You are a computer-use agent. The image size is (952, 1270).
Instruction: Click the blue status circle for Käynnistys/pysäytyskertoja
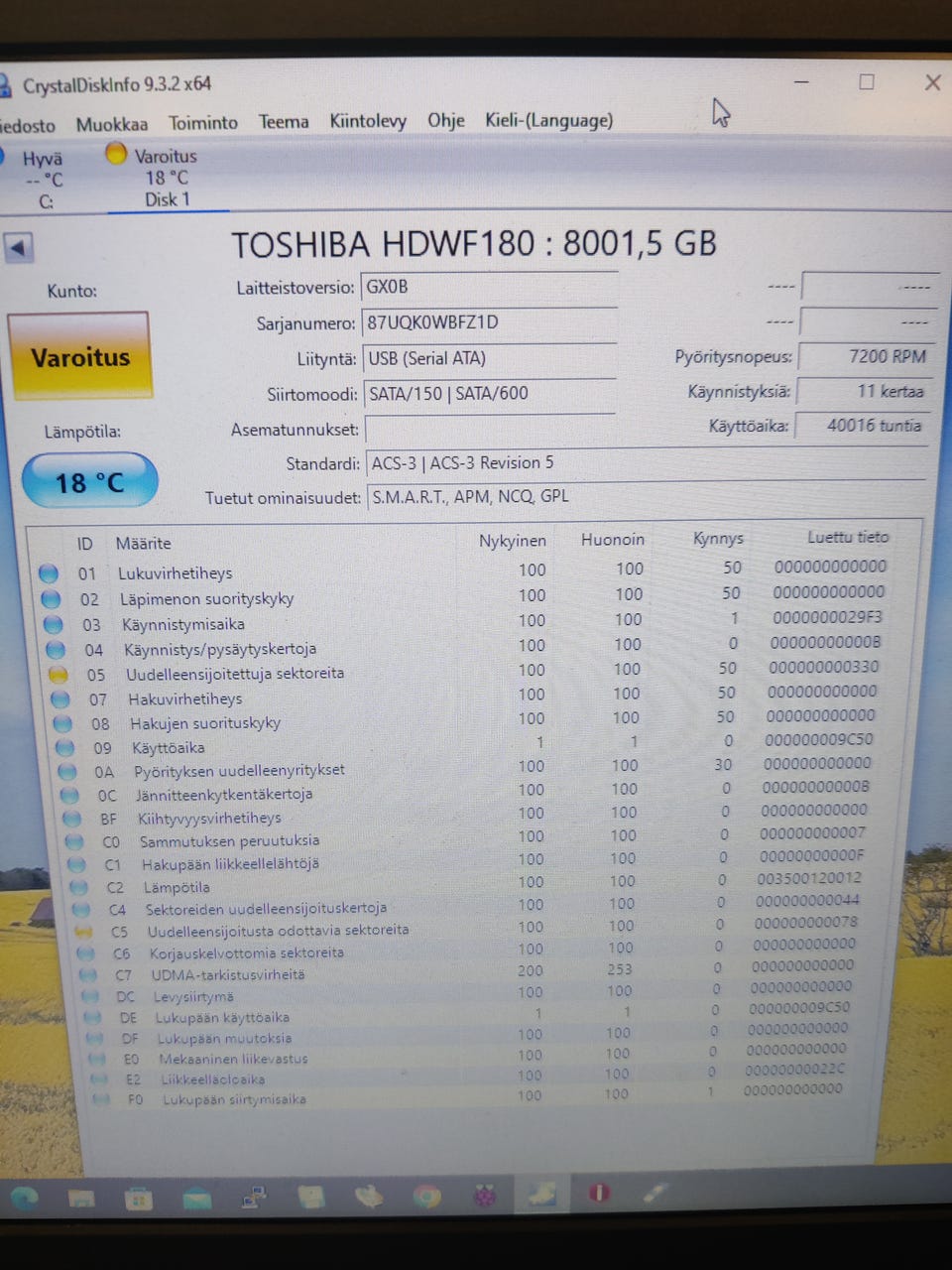[56, 650]
